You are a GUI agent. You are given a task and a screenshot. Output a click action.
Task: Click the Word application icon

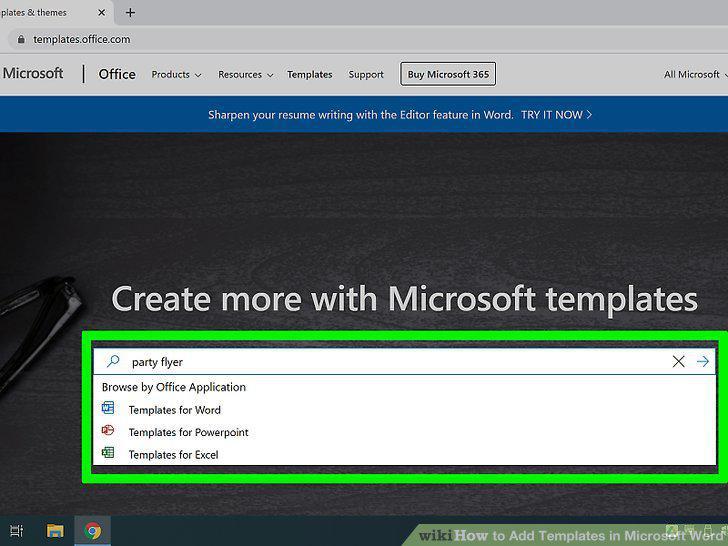108,408
